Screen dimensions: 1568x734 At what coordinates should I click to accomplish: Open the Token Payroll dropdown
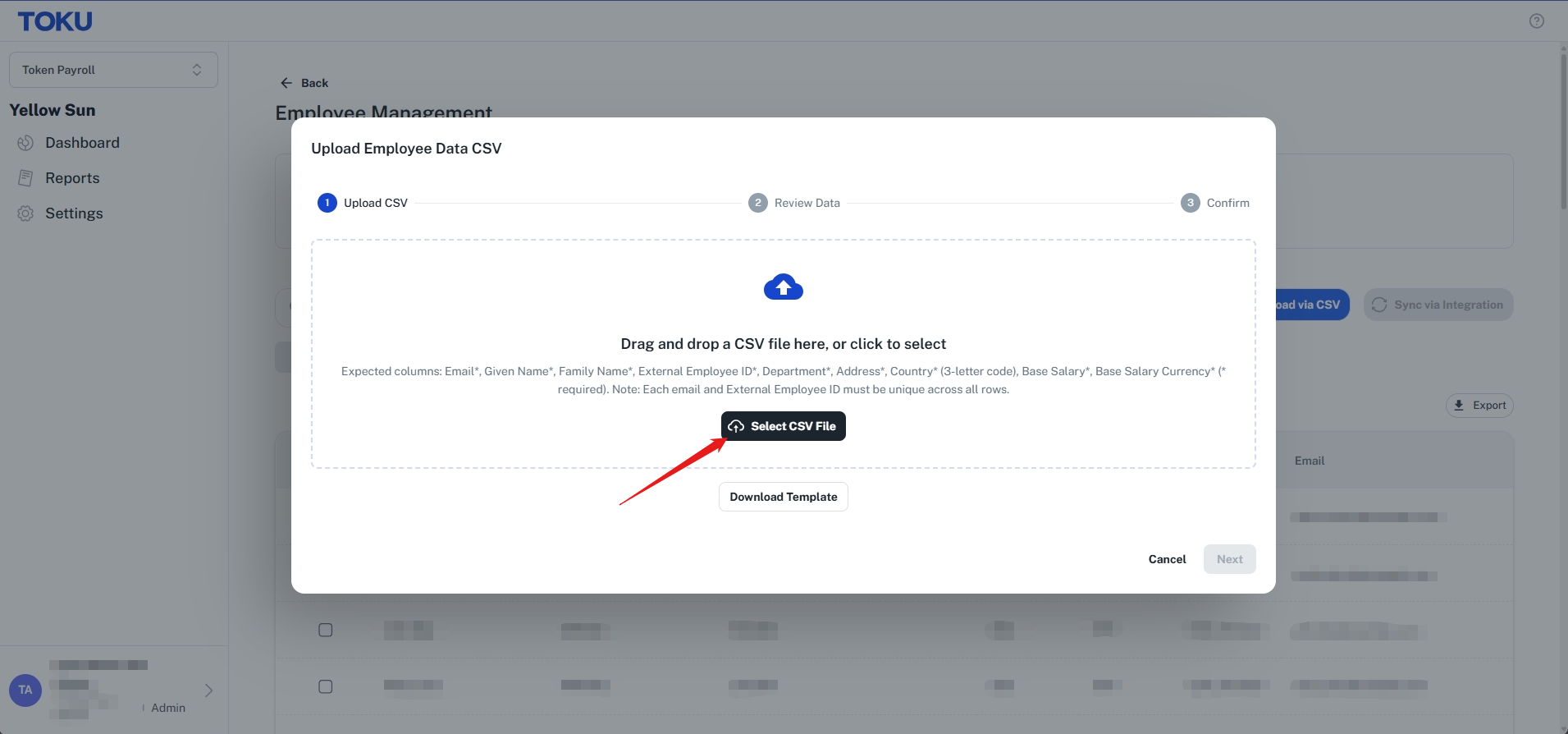pyautogui.click(x=113, y=70)
